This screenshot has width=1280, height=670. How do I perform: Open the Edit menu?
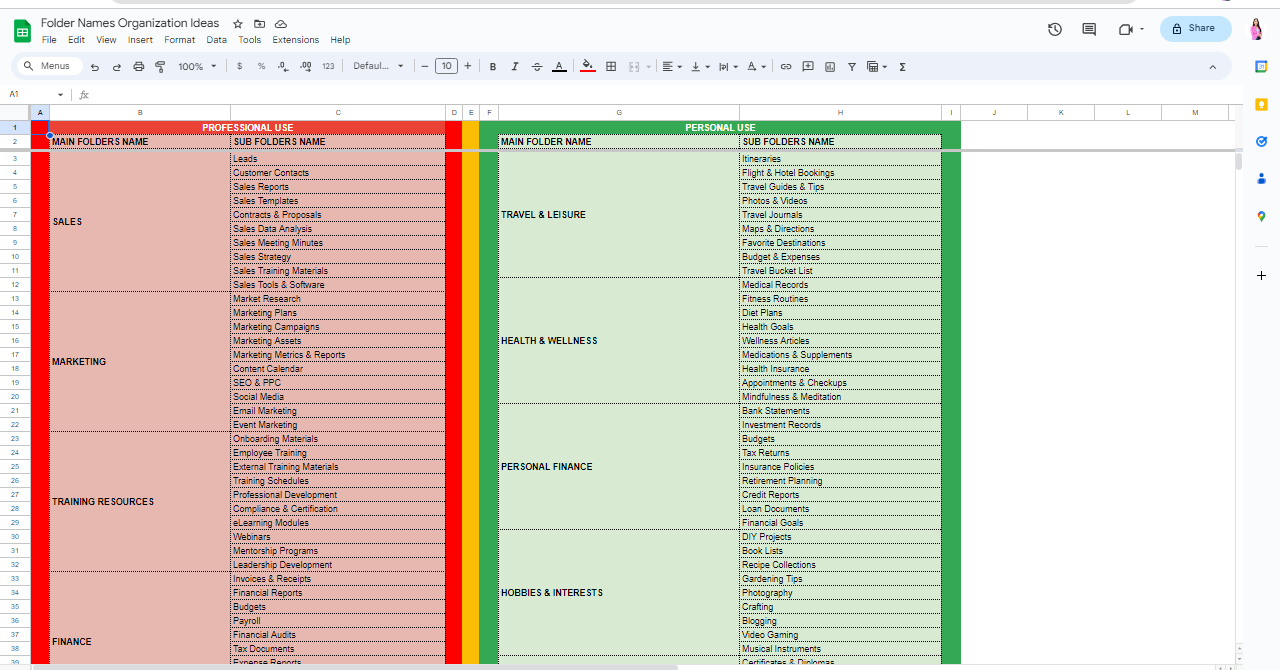(76, 40)
